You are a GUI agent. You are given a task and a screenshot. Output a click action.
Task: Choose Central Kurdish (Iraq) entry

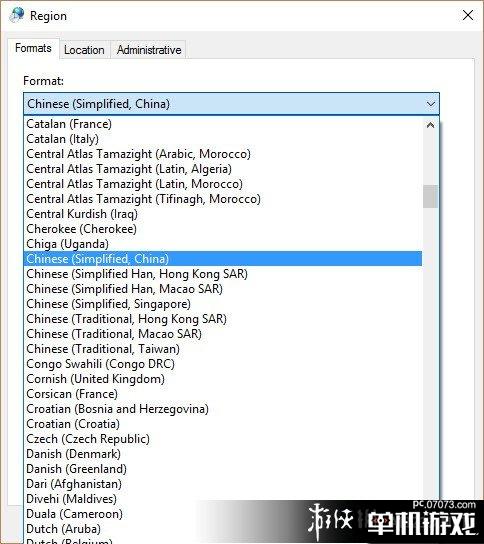tap(82, 214)
